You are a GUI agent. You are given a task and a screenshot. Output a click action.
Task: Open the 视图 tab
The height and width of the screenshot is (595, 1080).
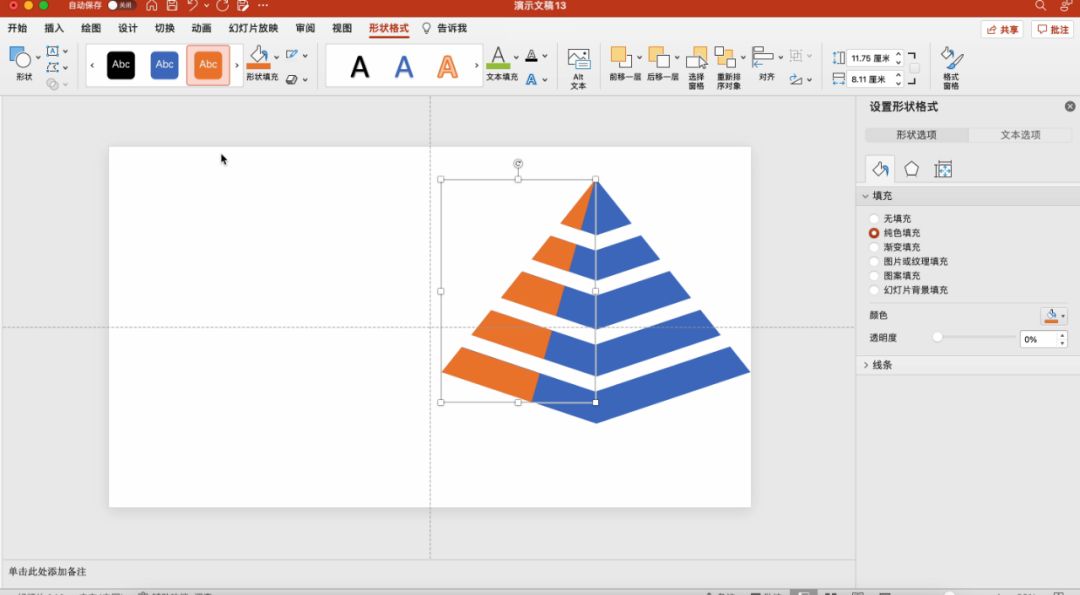click(342, 28)
